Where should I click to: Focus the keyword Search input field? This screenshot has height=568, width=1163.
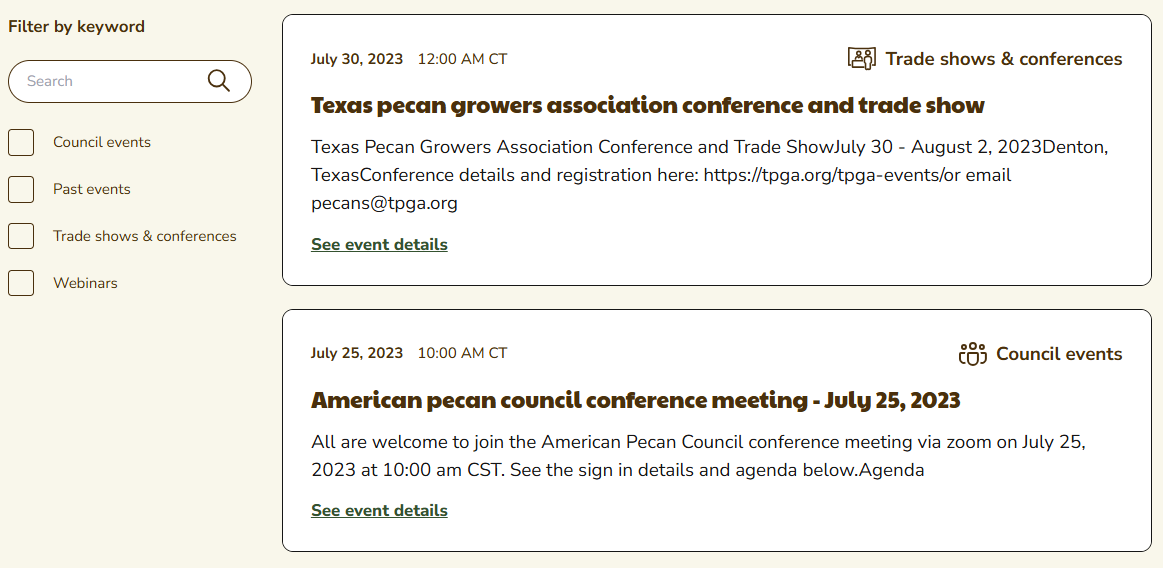[x=110, y=81]
